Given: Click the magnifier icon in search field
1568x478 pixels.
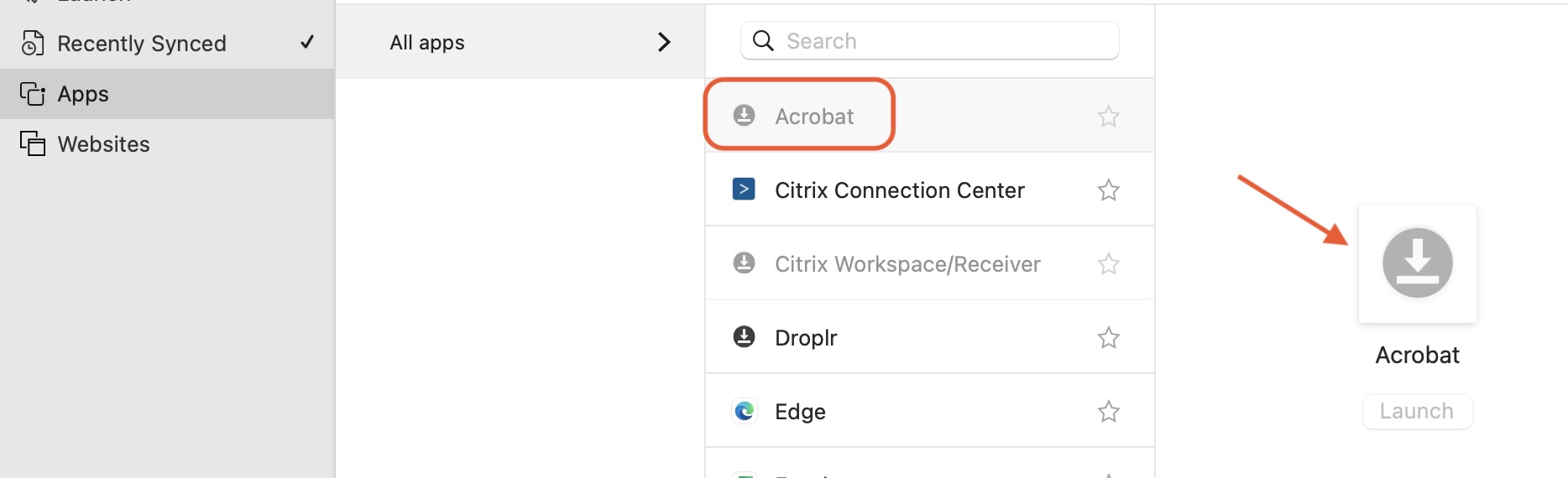Looking at the screenshot, I should click(x=763, y=40).
